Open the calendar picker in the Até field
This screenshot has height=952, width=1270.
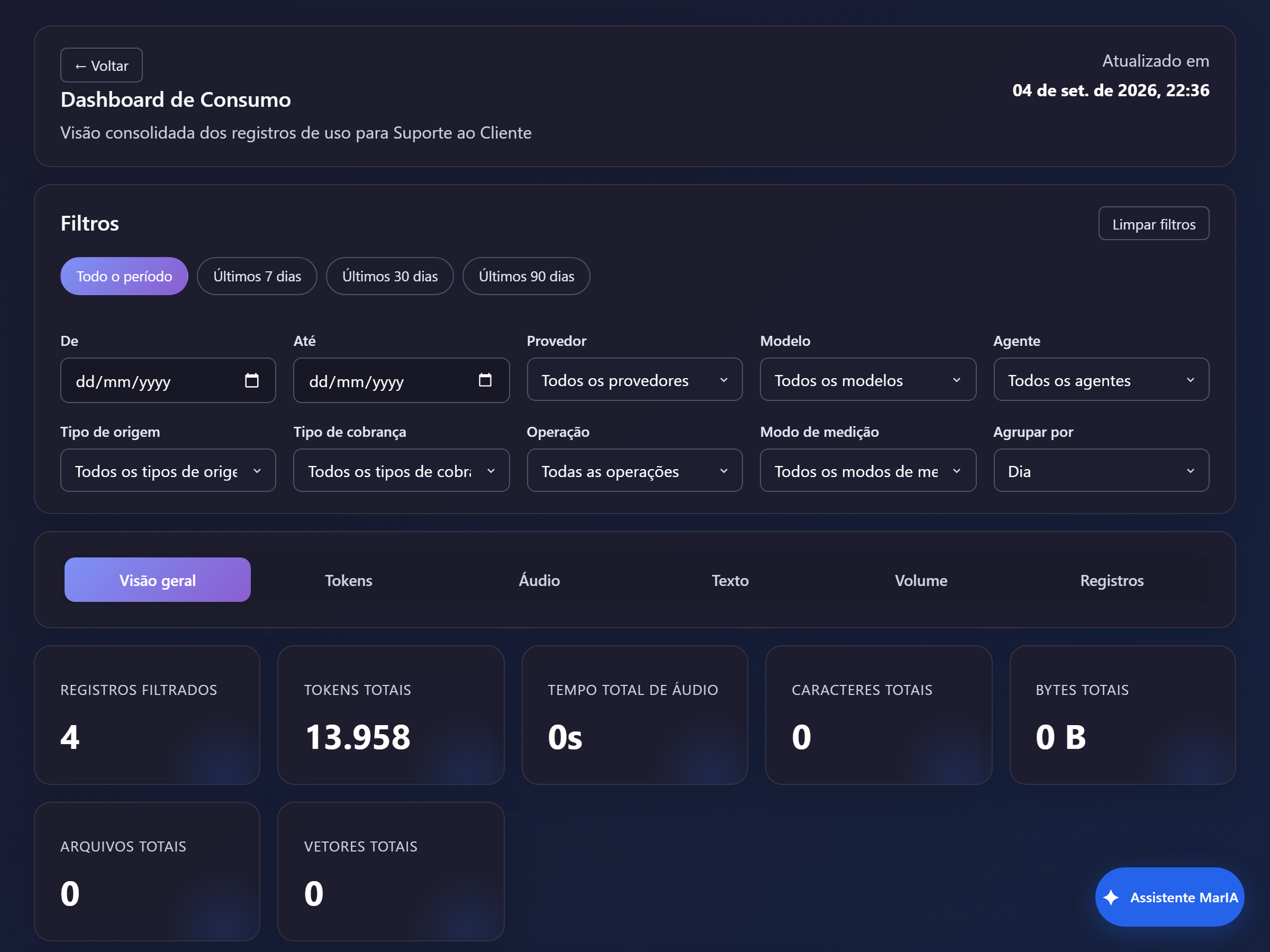[x=485, y=380]
